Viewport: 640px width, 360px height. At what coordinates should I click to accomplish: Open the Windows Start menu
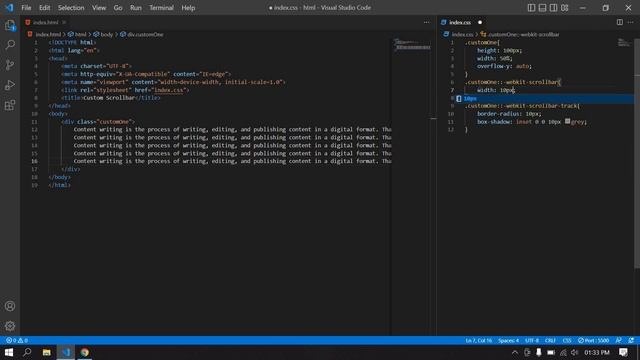point(9,352)
